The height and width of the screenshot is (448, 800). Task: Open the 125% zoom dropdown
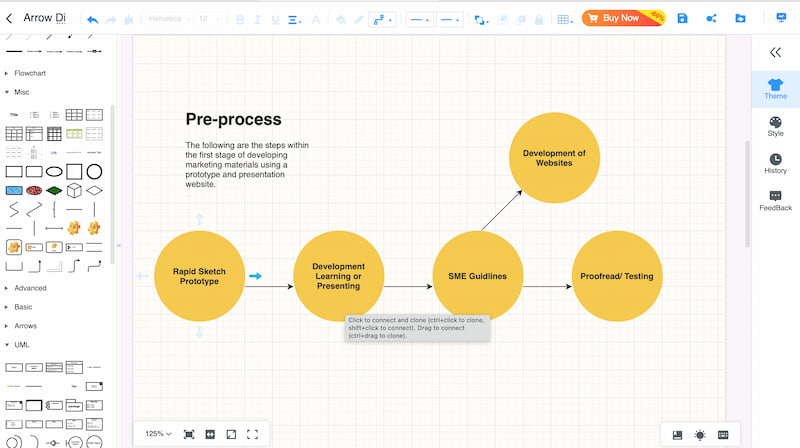coord(158,434)
